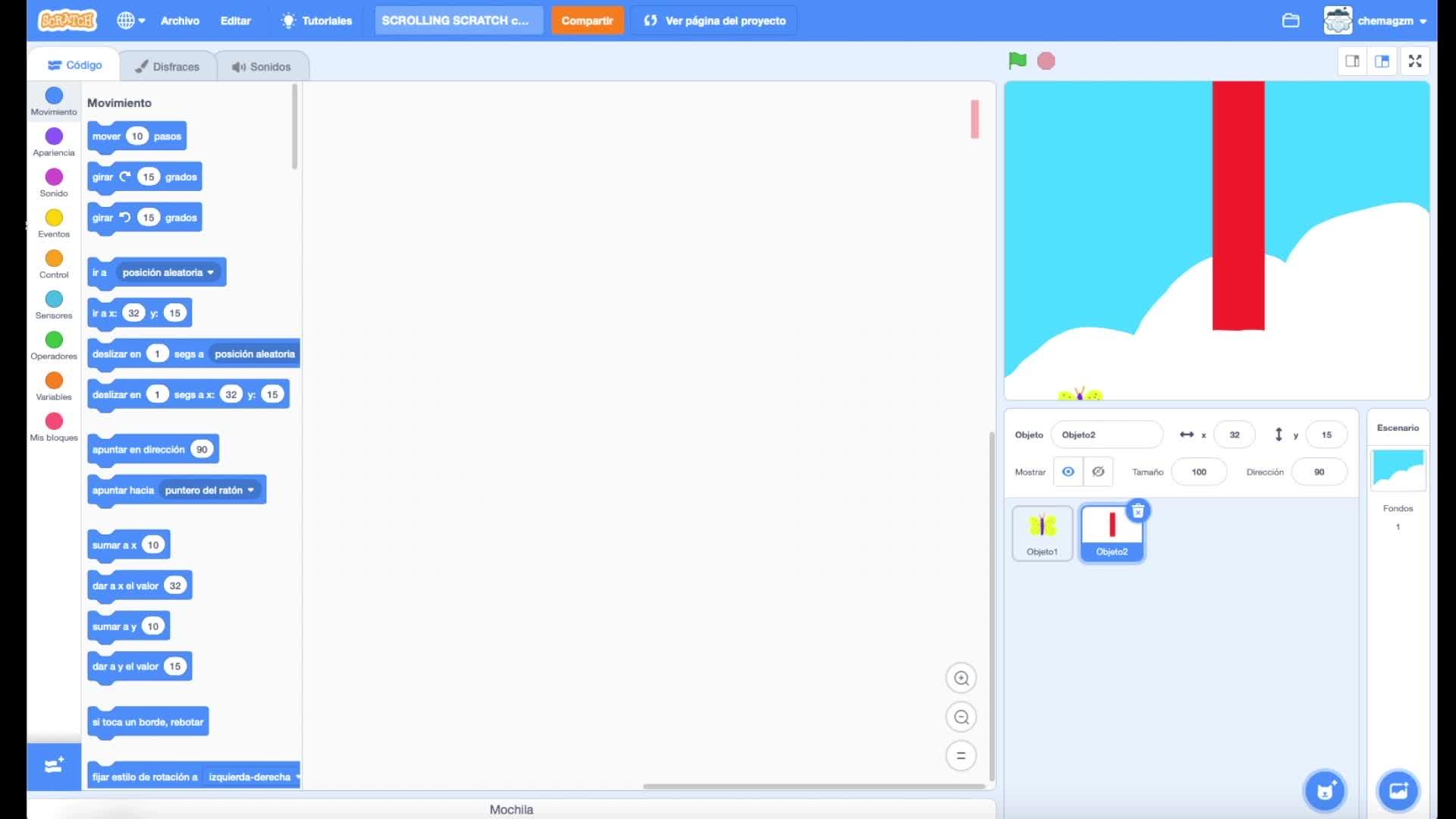Open the Archivo menu
1456x819 pixels.
pos(180,20)
